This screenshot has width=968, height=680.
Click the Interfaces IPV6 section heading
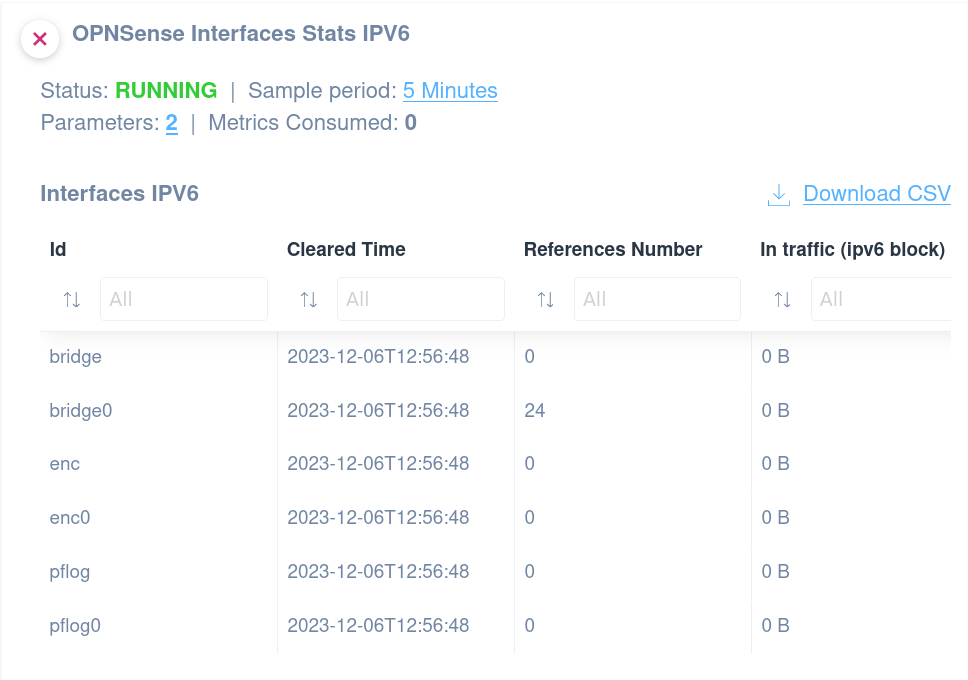coord(119,193)
